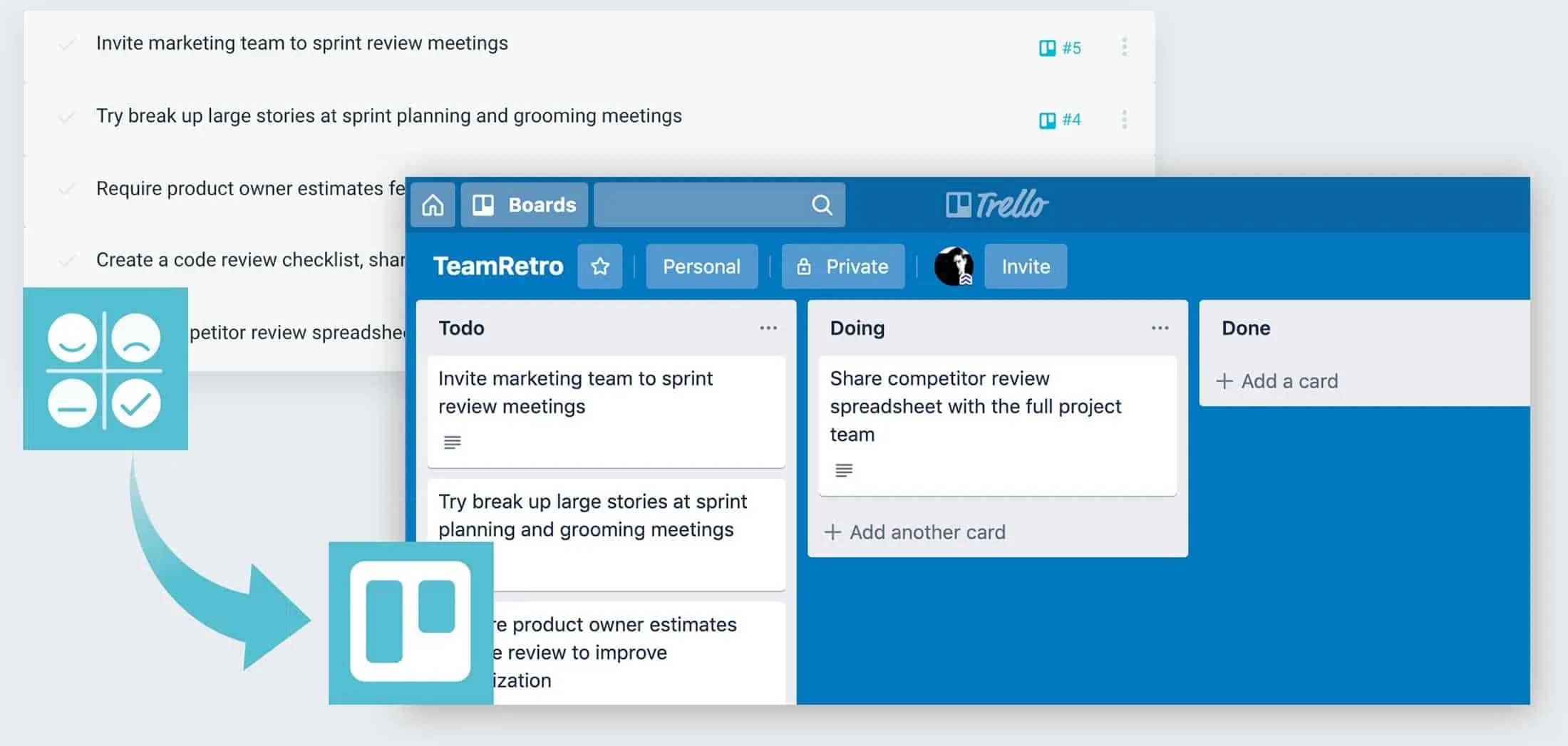Screen dimensions: 1568x746
Task: Click description icon on Invite marketing card
Action: [x=452, y=442]
